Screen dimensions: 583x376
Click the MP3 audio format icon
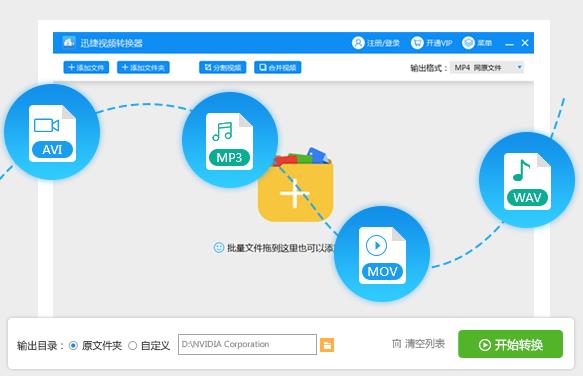[x=230, y=140]
